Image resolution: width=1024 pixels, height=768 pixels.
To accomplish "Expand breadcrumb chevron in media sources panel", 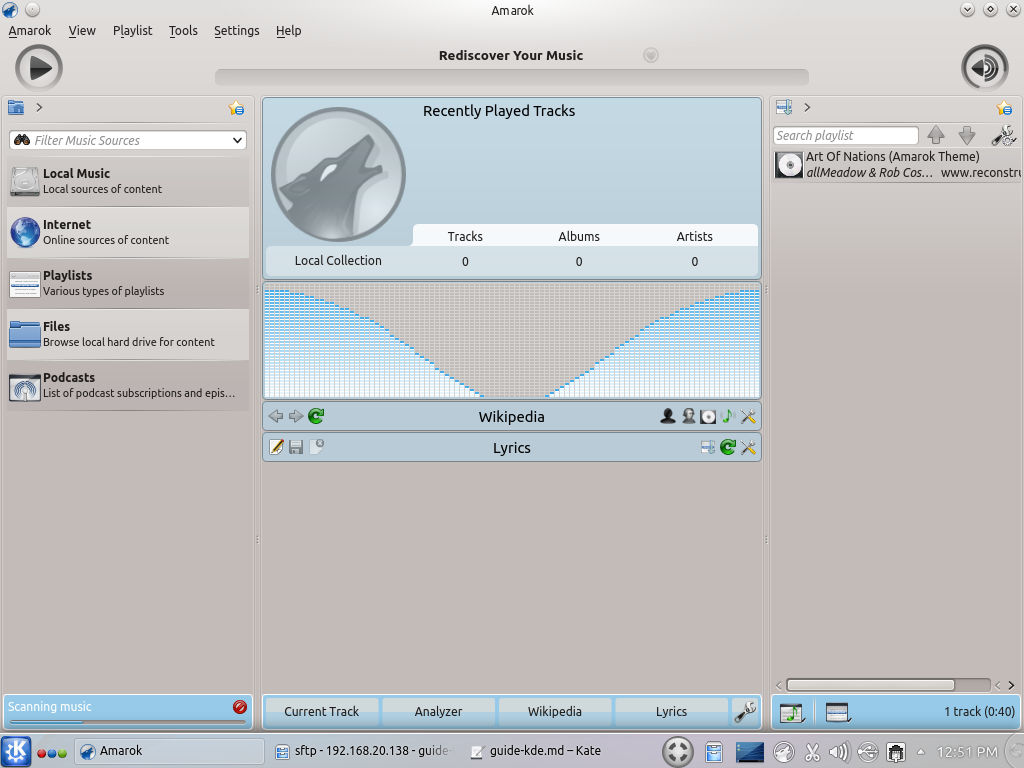I will click(x=39, y=108).
